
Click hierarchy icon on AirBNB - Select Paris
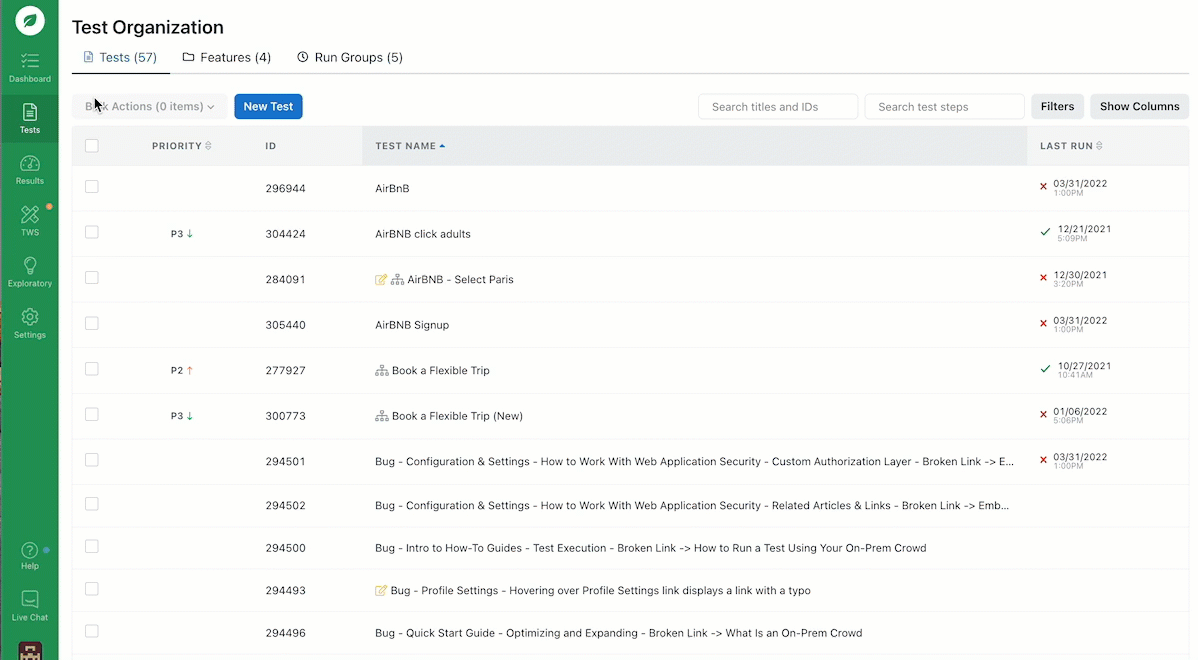click(x=397, y=280)
